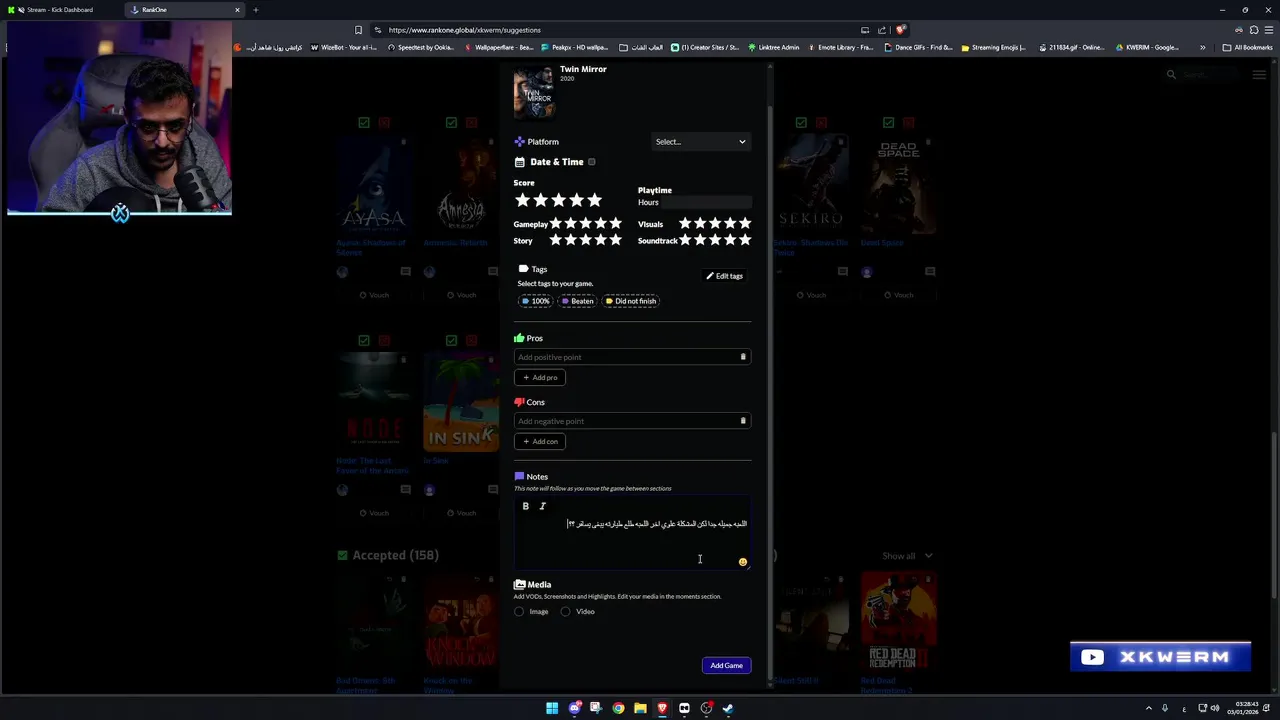Screen dimensions: 1280x720
Task: Rate Story with the third star
Action: click(x=586, y=240)
